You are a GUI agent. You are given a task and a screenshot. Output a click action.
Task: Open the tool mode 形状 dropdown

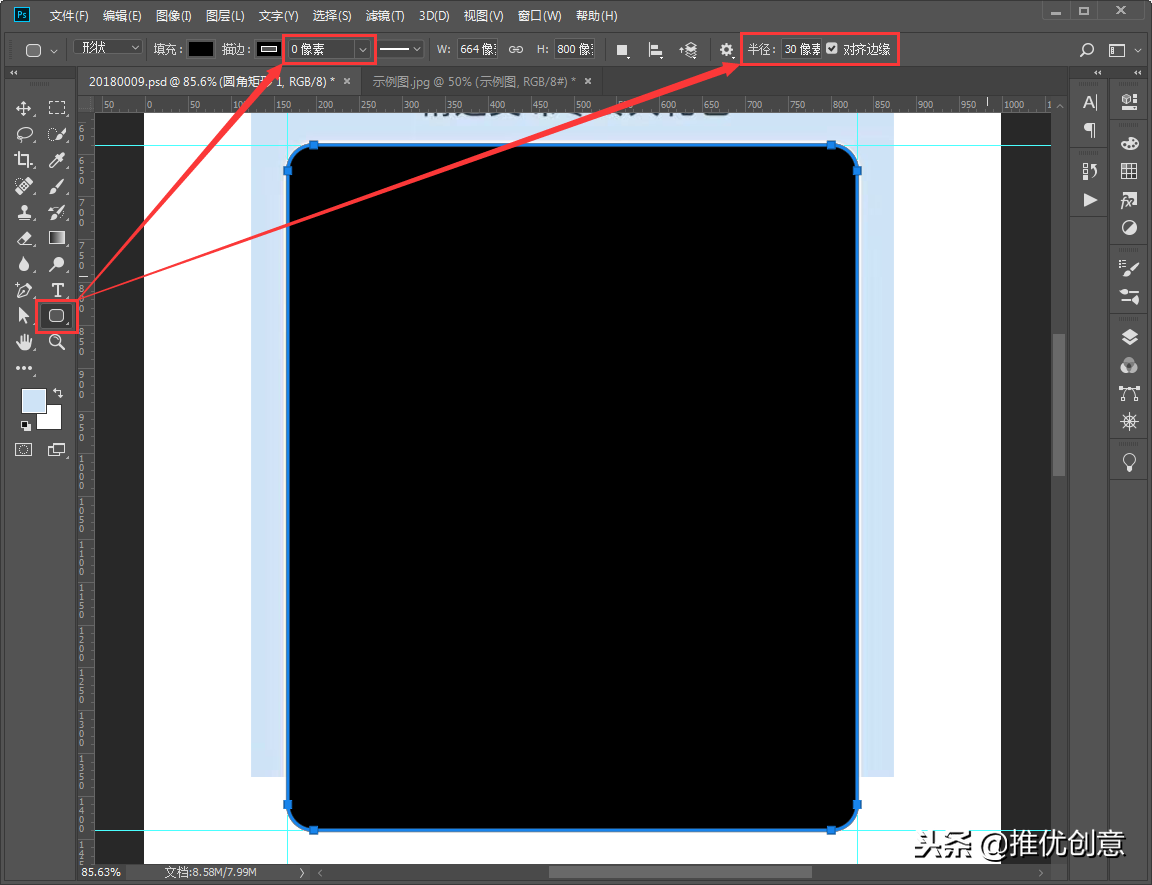coord(107,48)
